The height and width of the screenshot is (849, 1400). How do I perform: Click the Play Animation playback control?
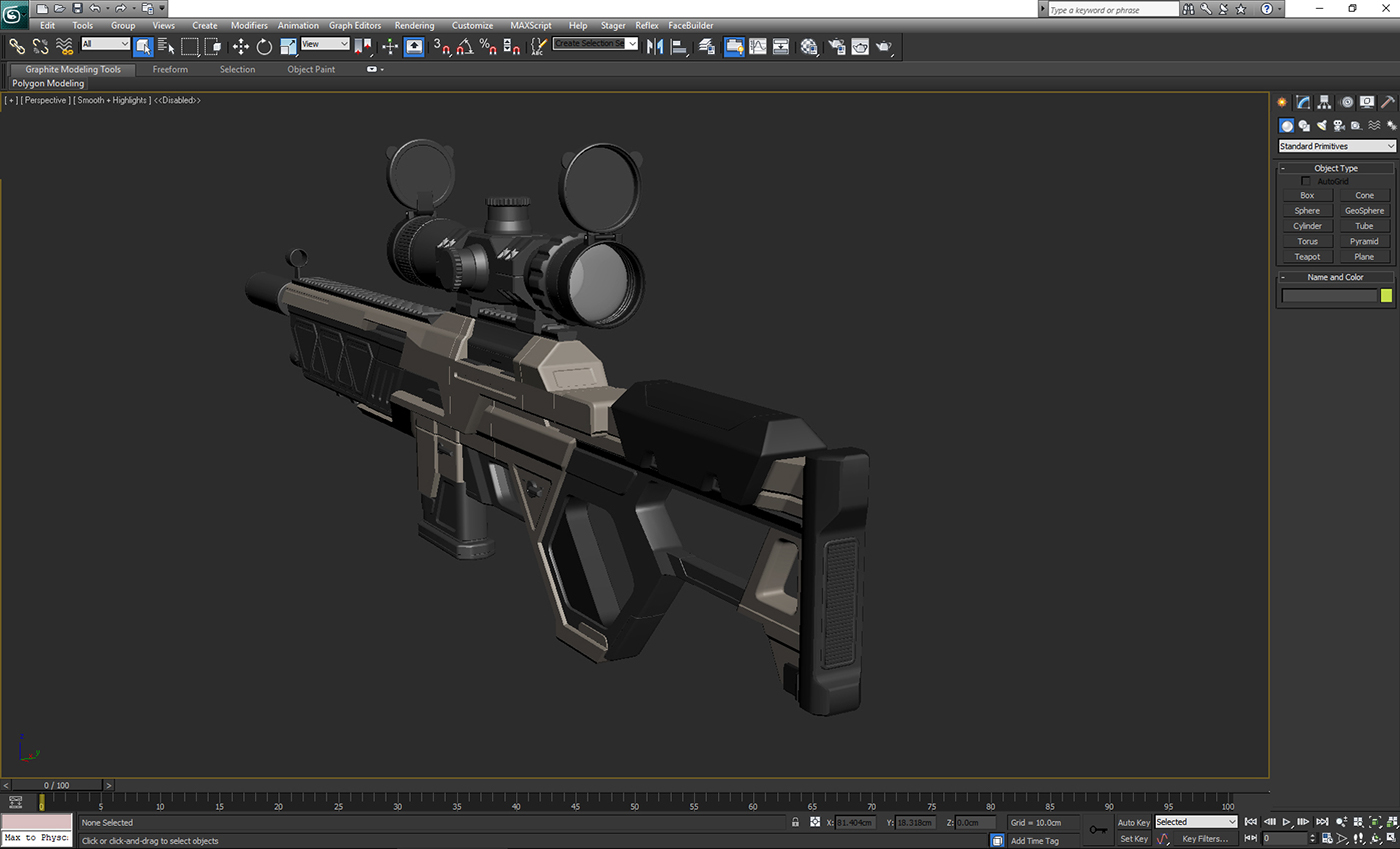pyautogui.click(x=1287, y=821)
